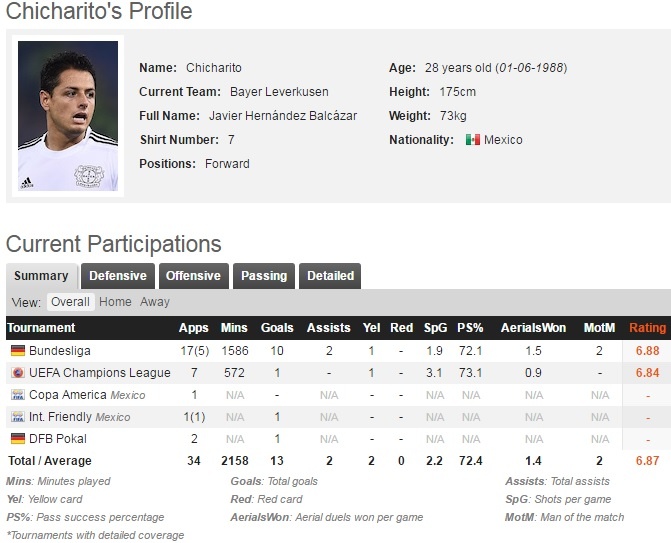Click the FIFA icon beside Copa America
Image resolution: width=671 pixels, height=543 pixels.
[x=17, y=395]
